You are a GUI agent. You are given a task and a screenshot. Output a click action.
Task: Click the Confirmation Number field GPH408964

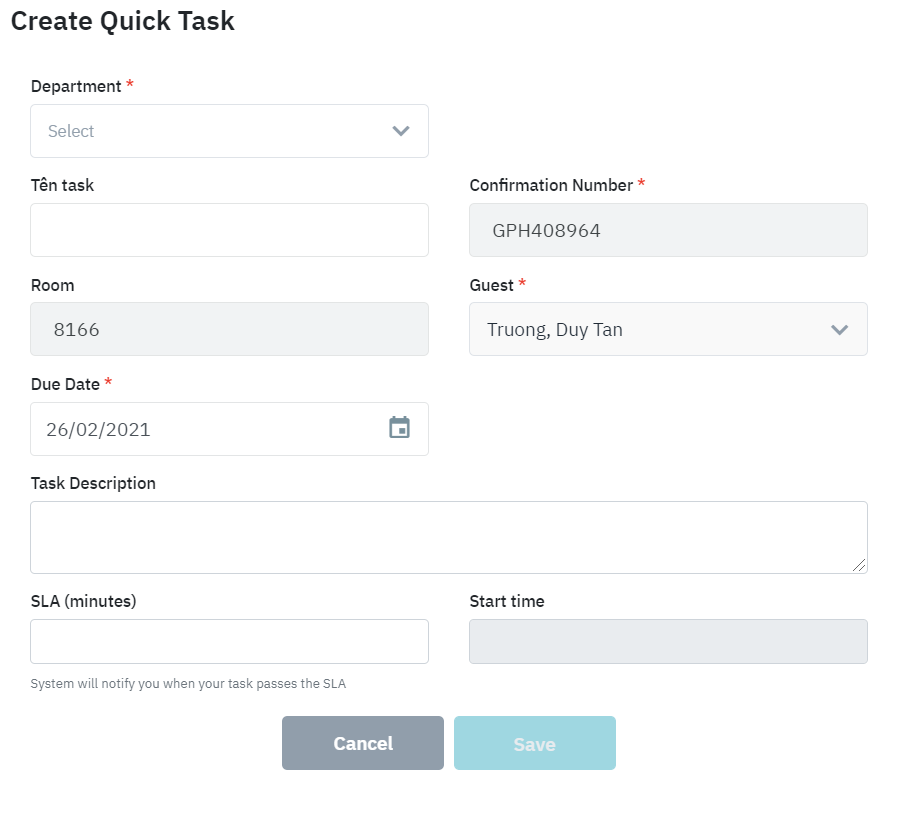(667, 230)
